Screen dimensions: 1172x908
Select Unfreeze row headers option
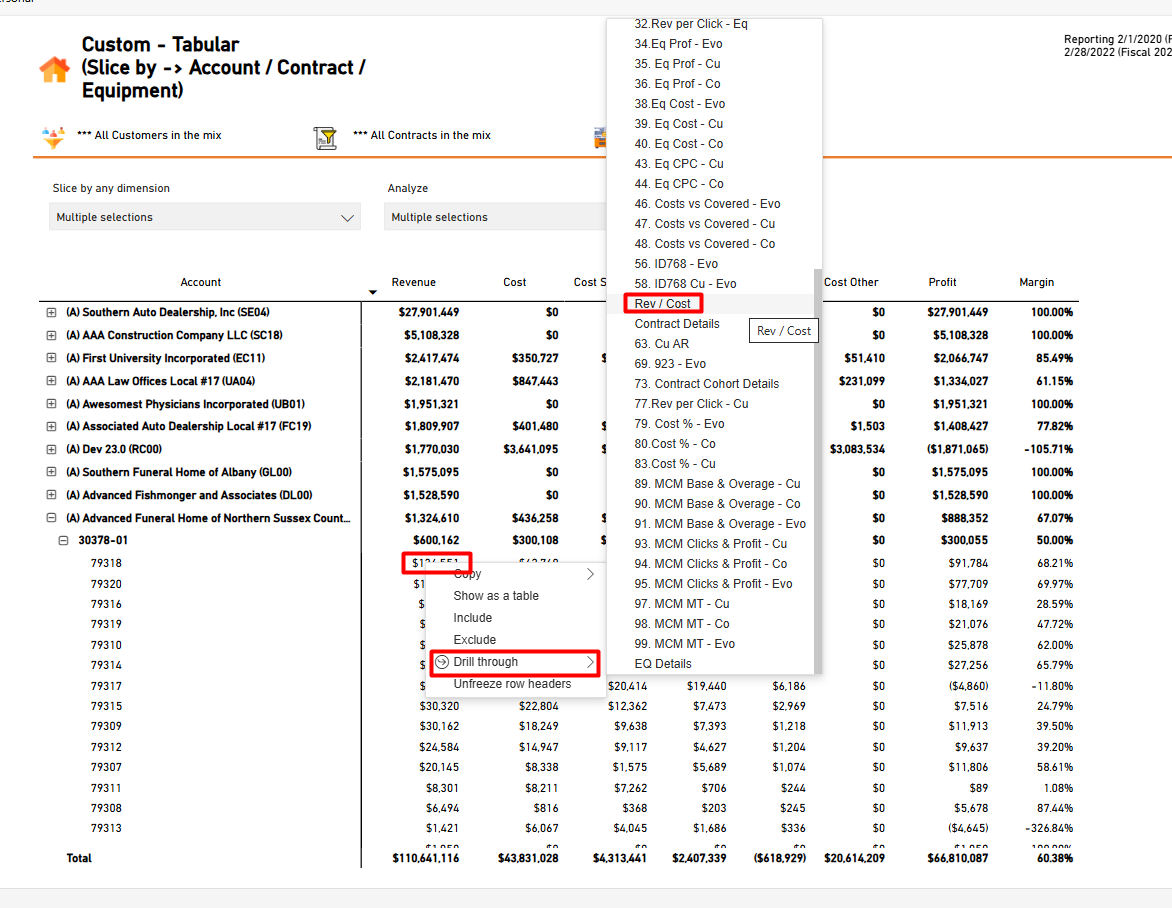point(515,684)
